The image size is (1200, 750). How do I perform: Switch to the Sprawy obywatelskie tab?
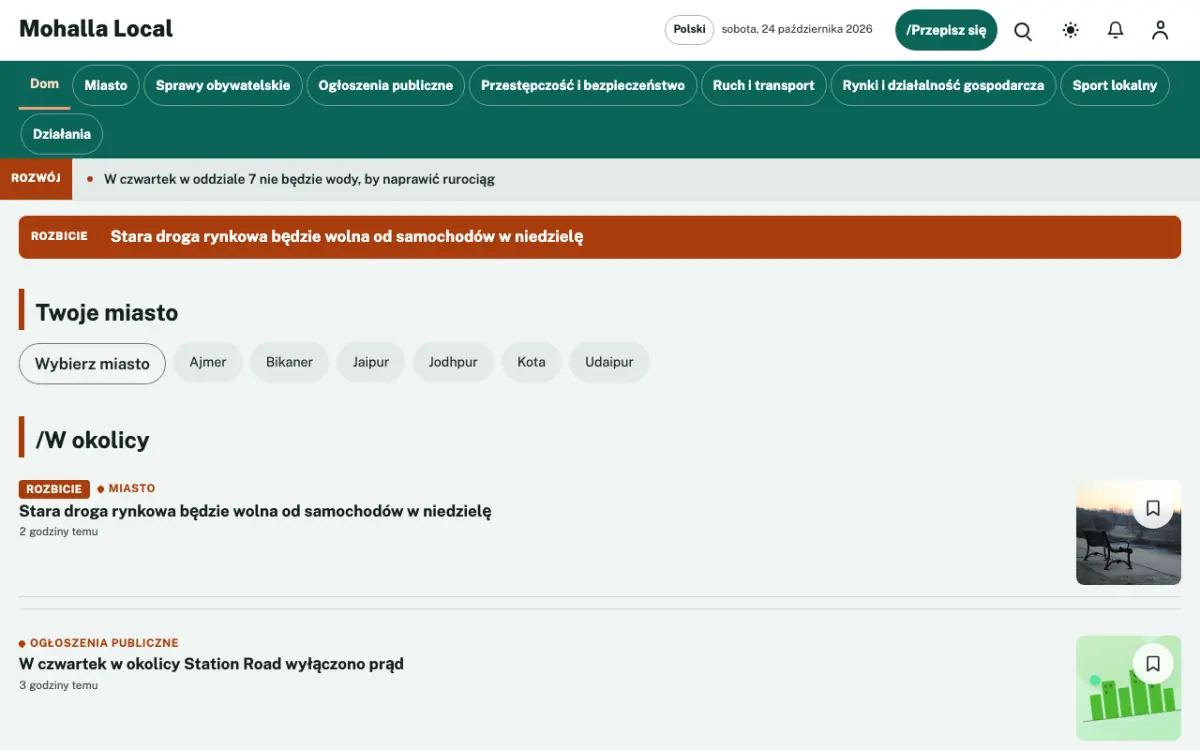pos(223,86)
